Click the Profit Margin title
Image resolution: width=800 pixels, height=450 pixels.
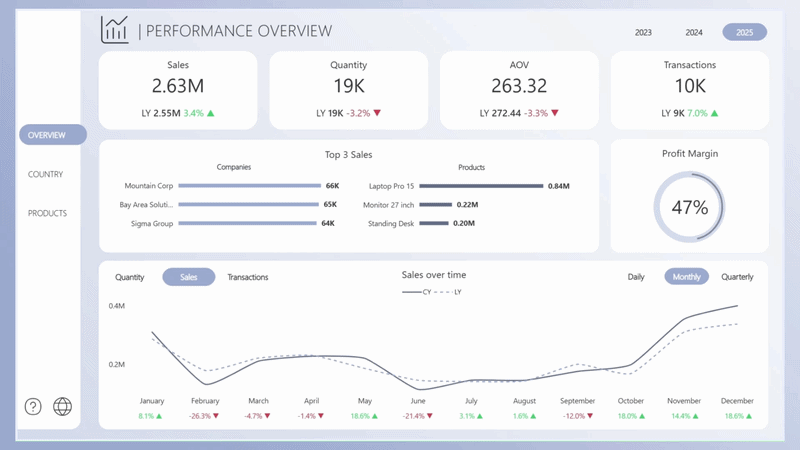[x=690, y=154]
